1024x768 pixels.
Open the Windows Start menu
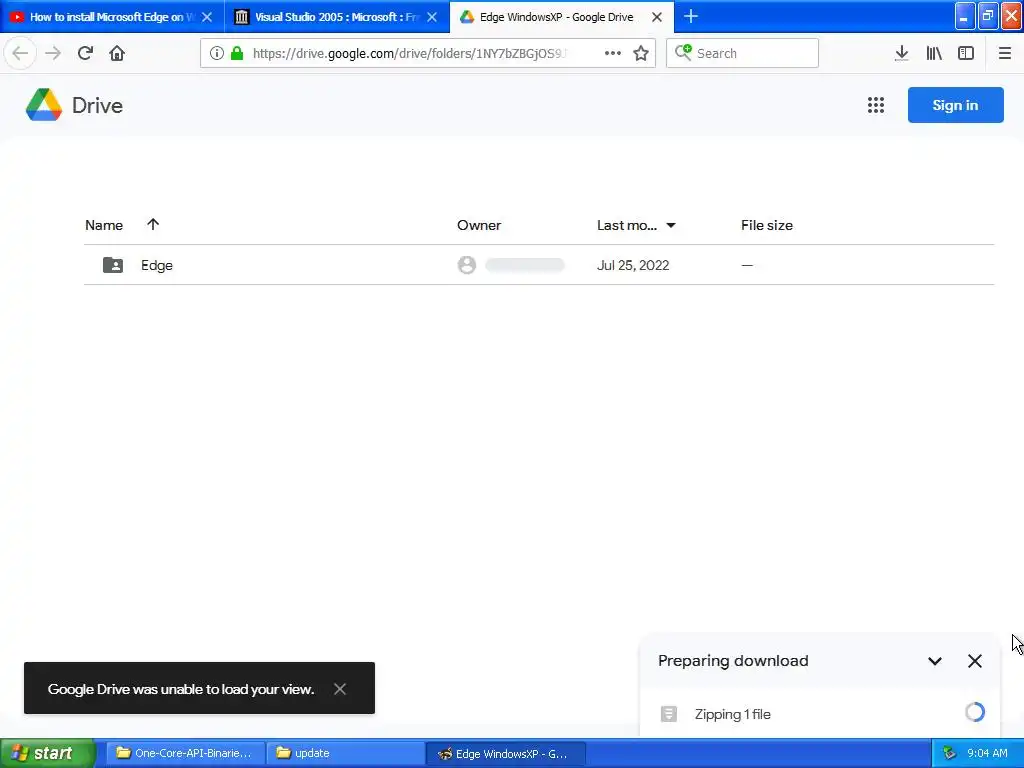click(x=47, y=753)
